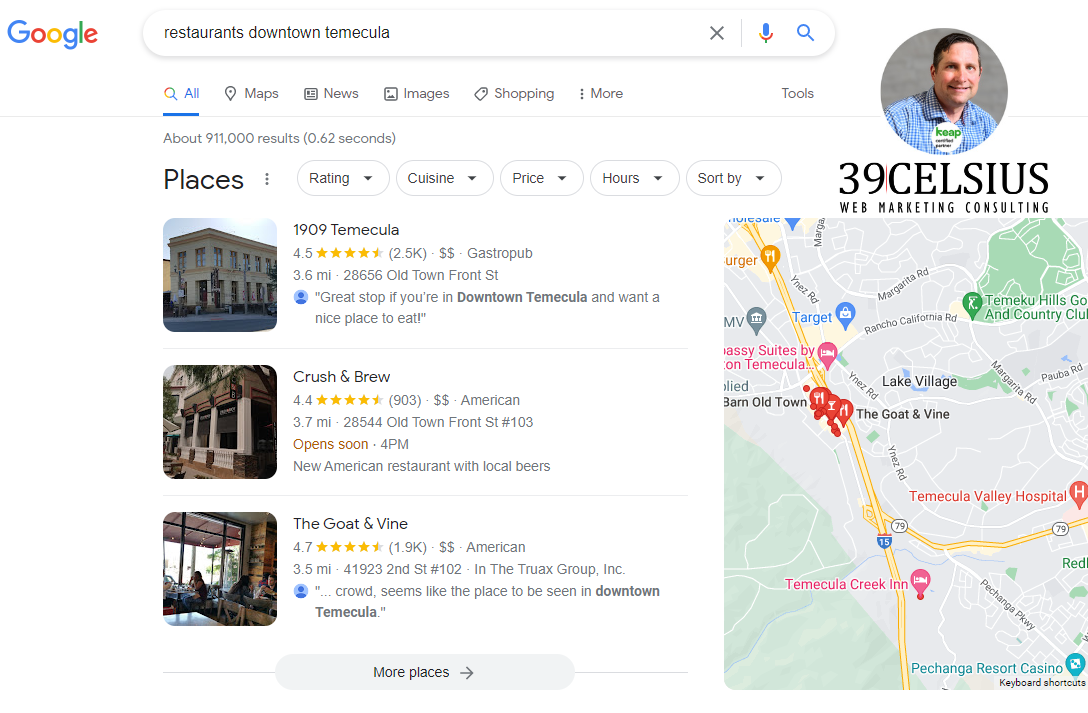
Task: Open the Crush & Brew listing title
Action: coord(341,377)
